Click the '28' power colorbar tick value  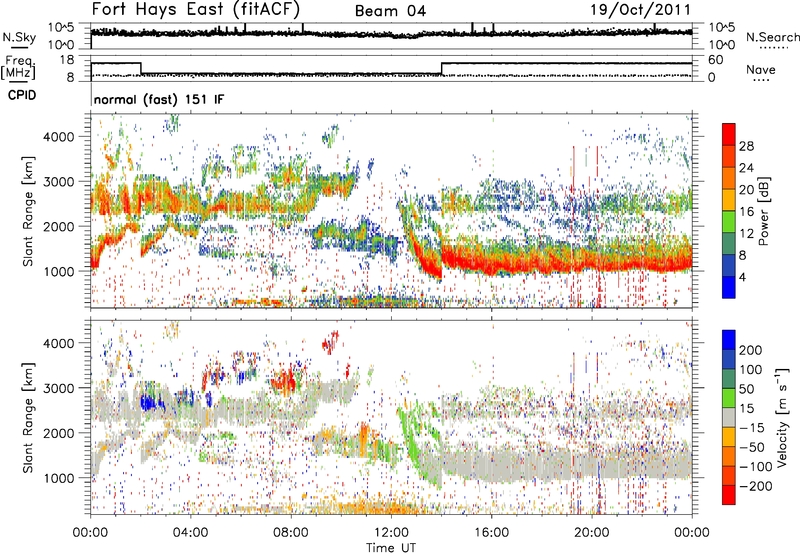[746, 146]
